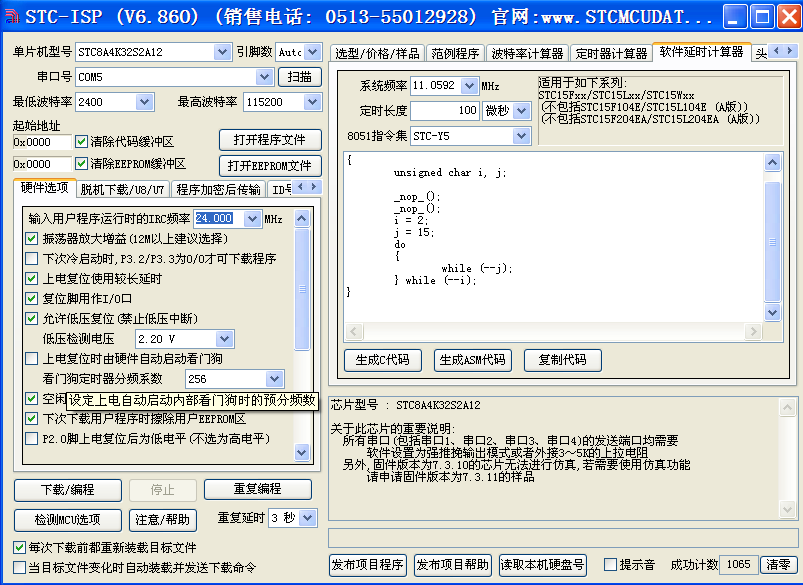Open 注意/帮助
Screen dimensions: 803x585
click(163, 520)
